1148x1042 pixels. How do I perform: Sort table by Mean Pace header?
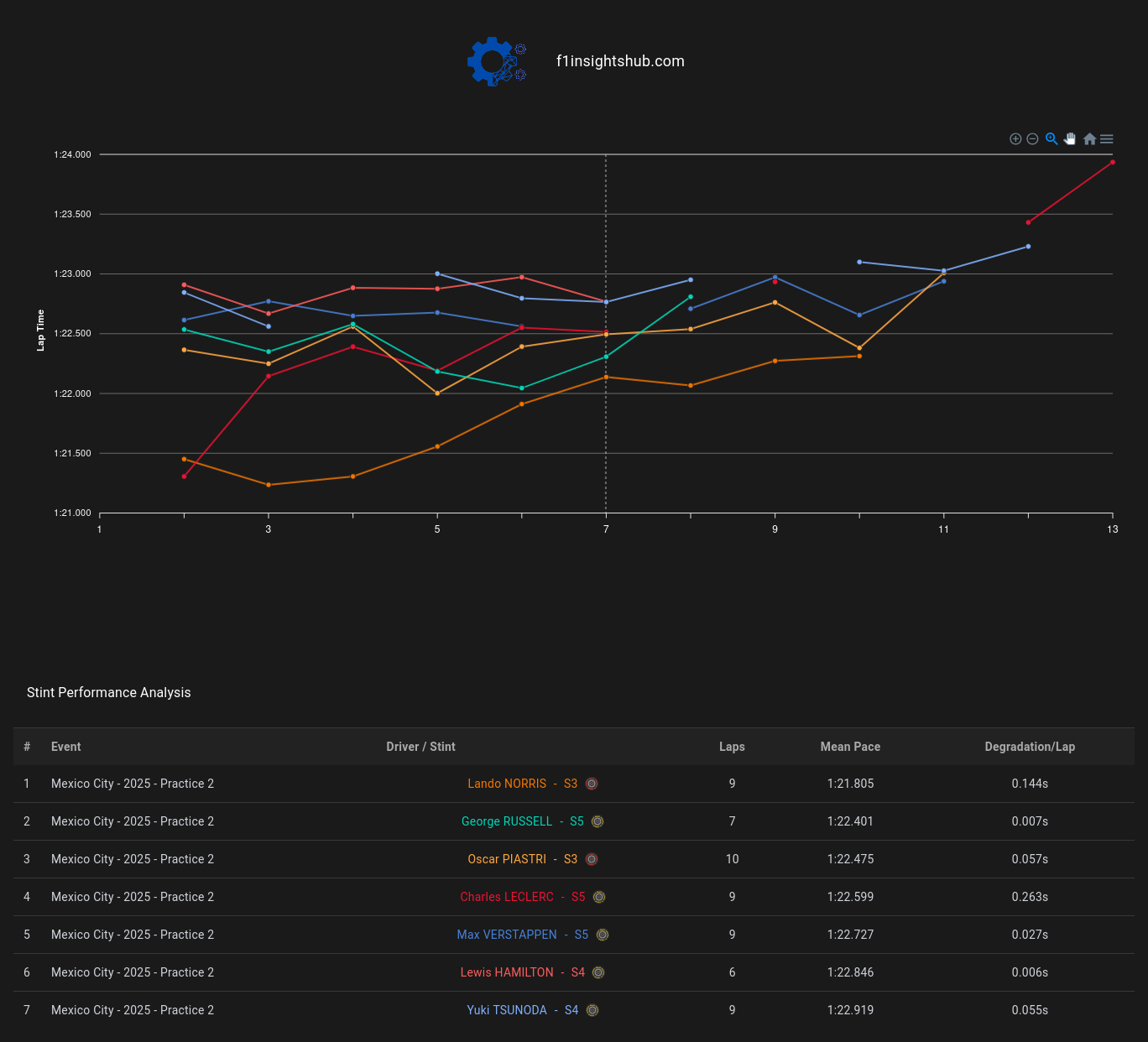[850, 747]
